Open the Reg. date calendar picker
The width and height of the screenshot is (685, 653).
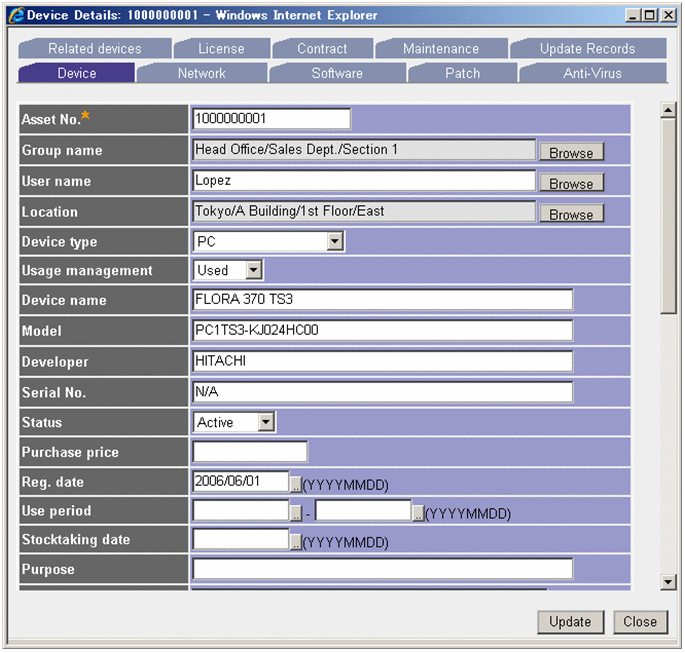(296, 484)
